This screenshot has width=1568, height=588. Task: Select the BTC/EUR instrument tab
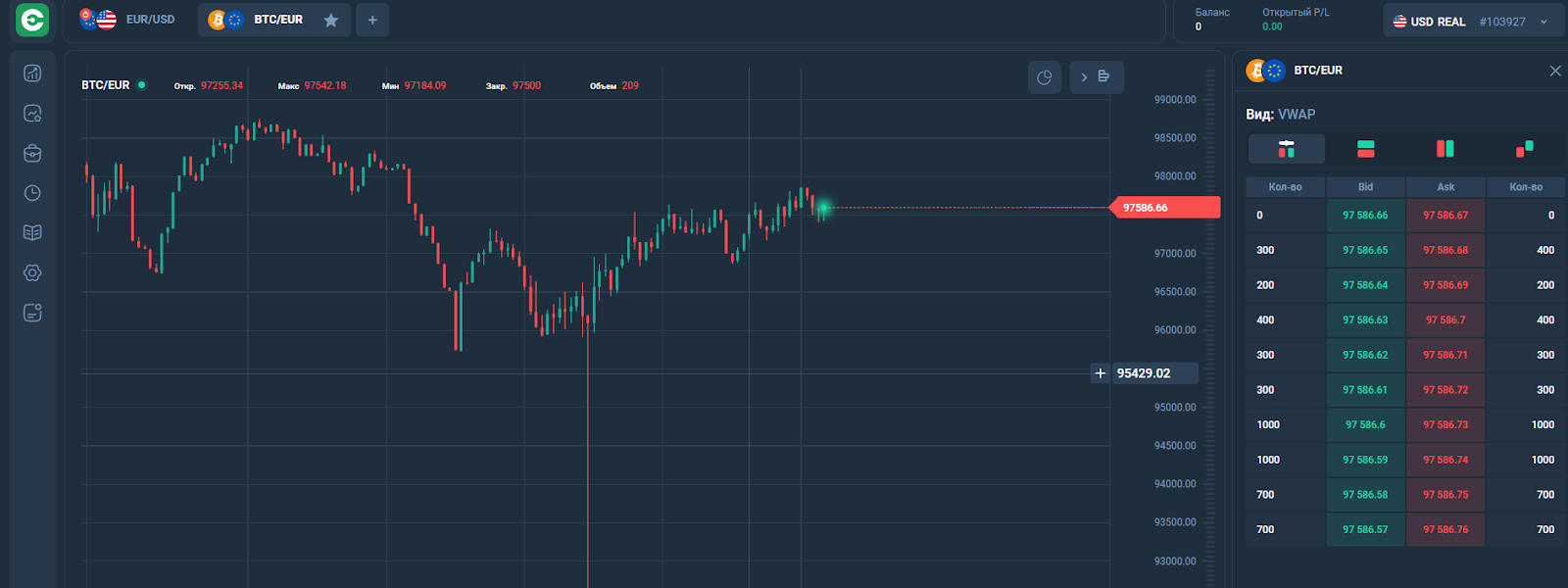tap(265, 20)
